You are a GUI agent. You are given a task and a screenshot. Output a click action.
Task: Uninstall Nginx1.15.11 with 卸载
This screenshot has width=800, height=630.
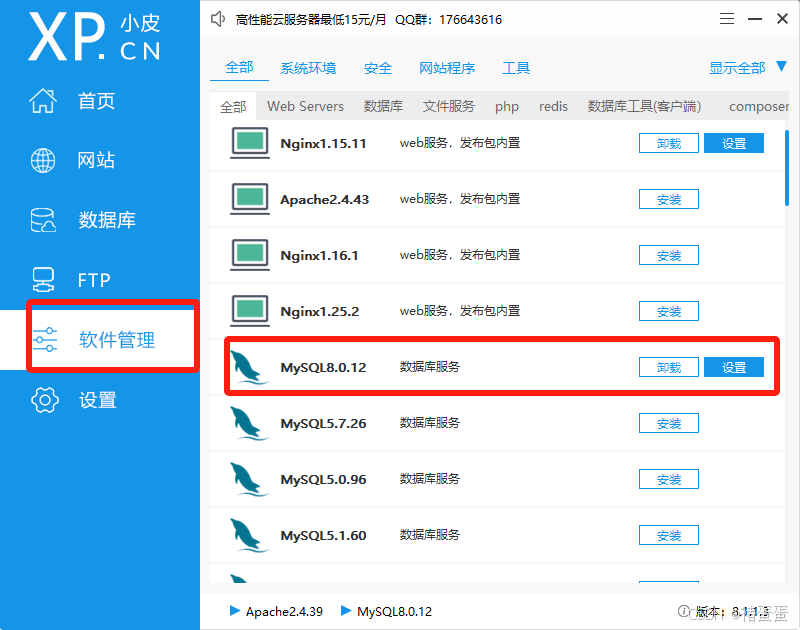(669, 143)
